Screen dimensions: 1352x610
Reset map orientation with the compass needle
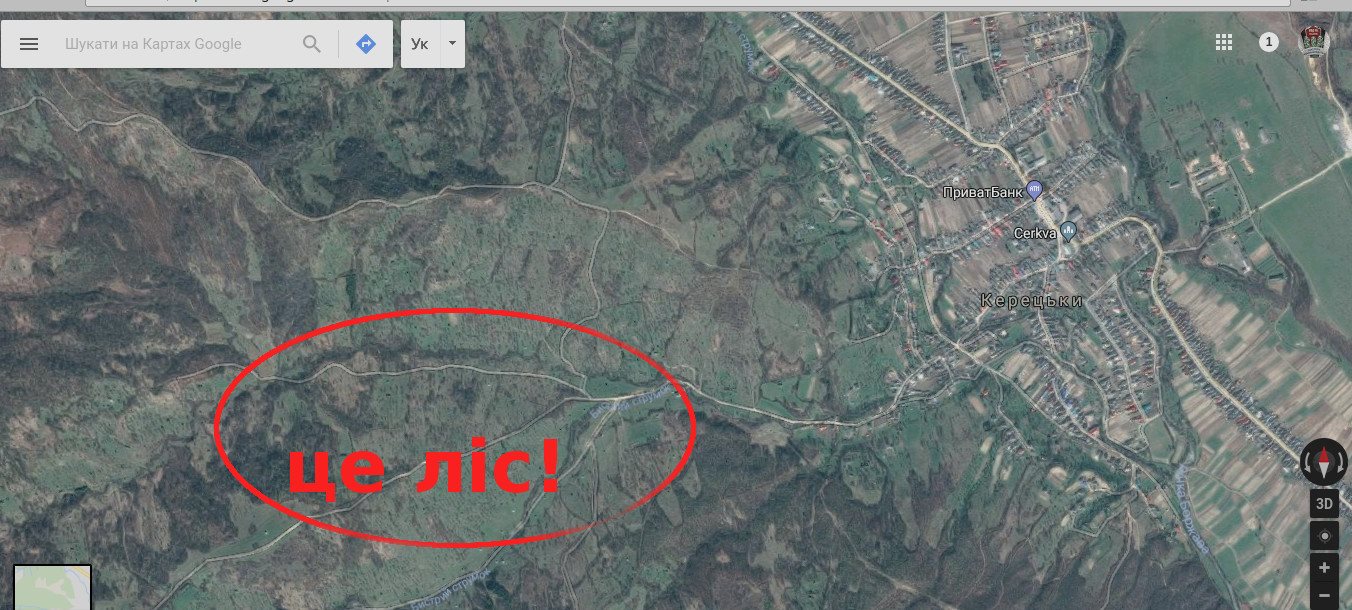click(x=1325, y=462)
